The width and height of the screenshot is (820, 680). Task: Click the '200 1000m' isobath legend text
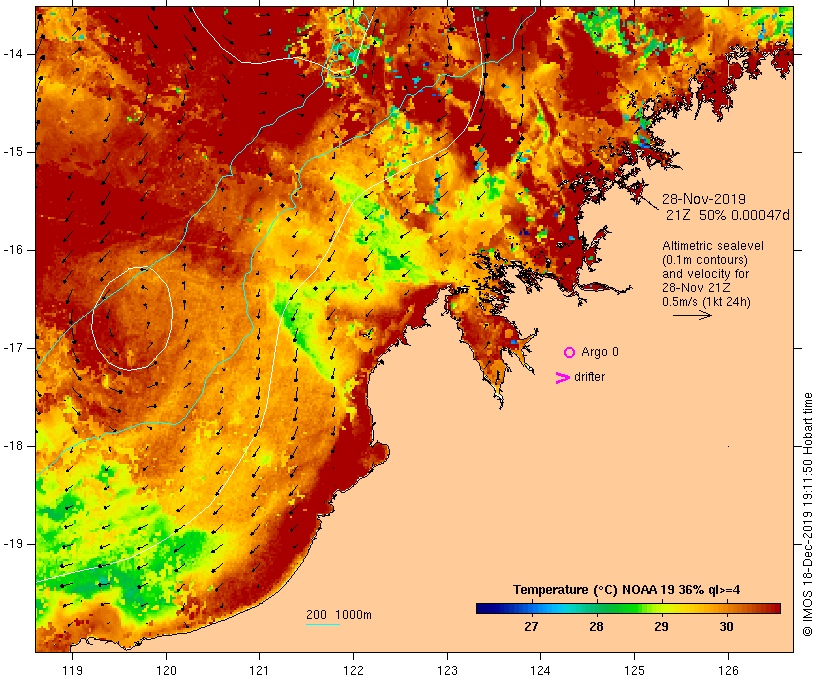pos(339,615)
